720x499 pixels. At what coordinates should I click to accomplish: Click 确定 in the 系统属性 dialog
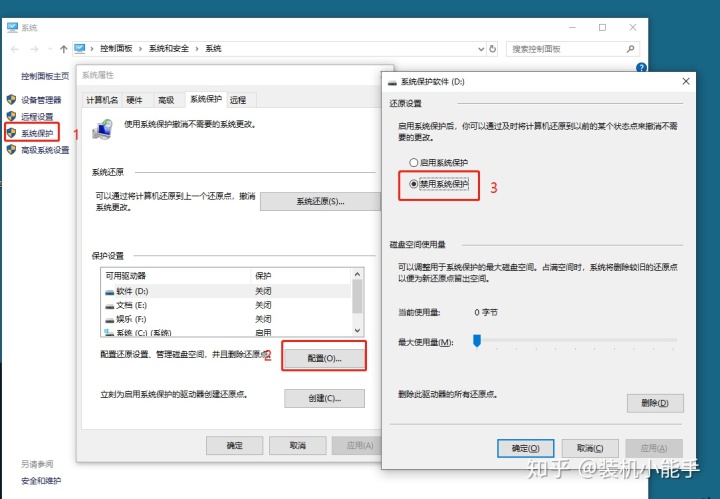coord(235,445)
